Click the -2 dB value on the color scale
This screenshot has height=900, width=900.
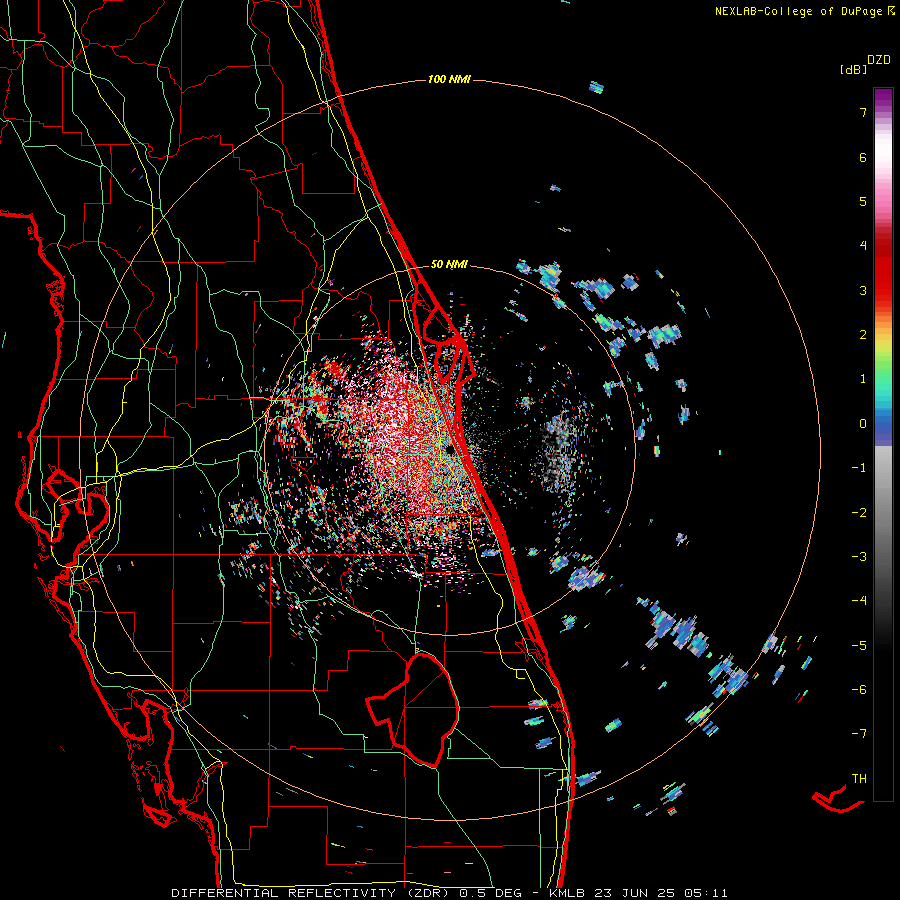[859, 513]
